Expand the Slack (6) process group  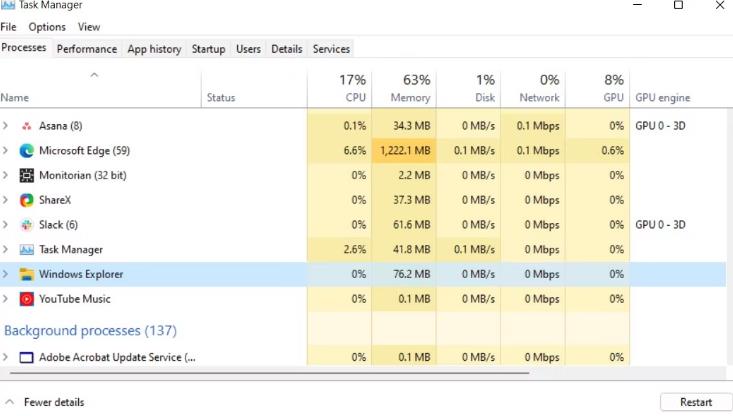point(5,224)
